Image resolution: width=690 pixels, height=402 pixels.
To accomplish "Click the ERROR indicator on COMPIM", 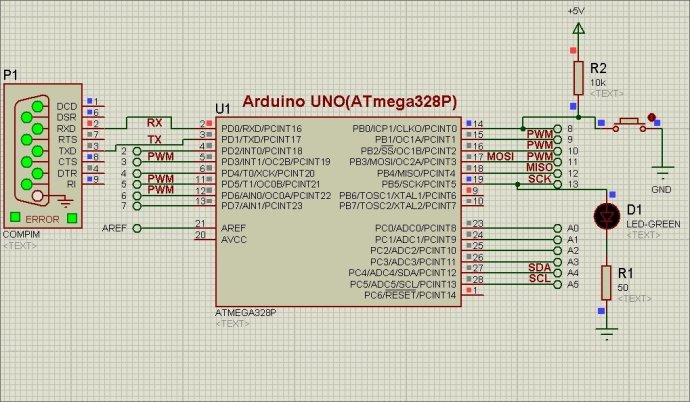I will click(41, 218).
